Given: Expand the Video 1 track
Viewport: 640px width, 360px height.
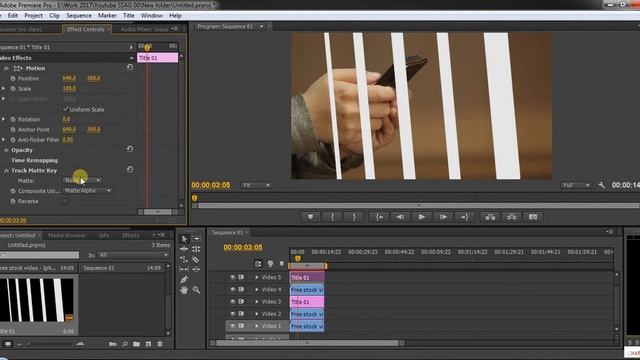Looking at the screenshot, I should (x=257, y=326).
